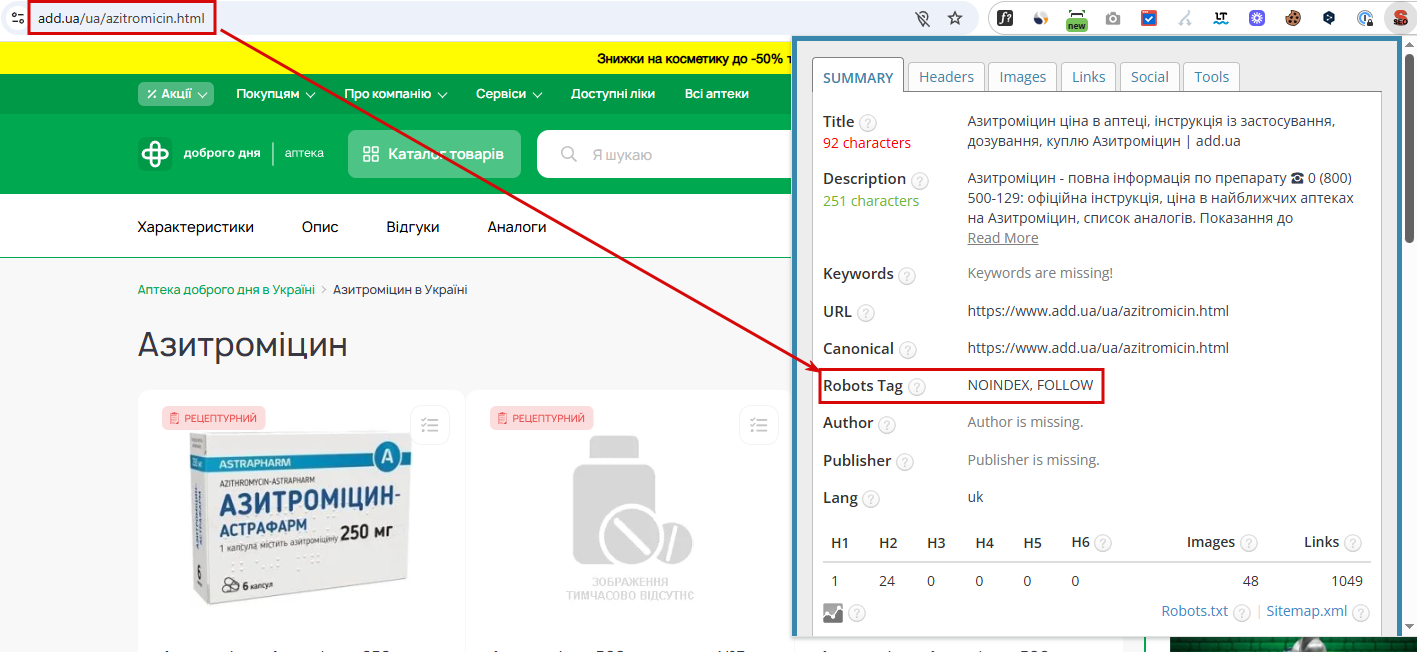1417x652 pixels.
Task: Expand the Сервіси dropdown menu
Action: 509,94
